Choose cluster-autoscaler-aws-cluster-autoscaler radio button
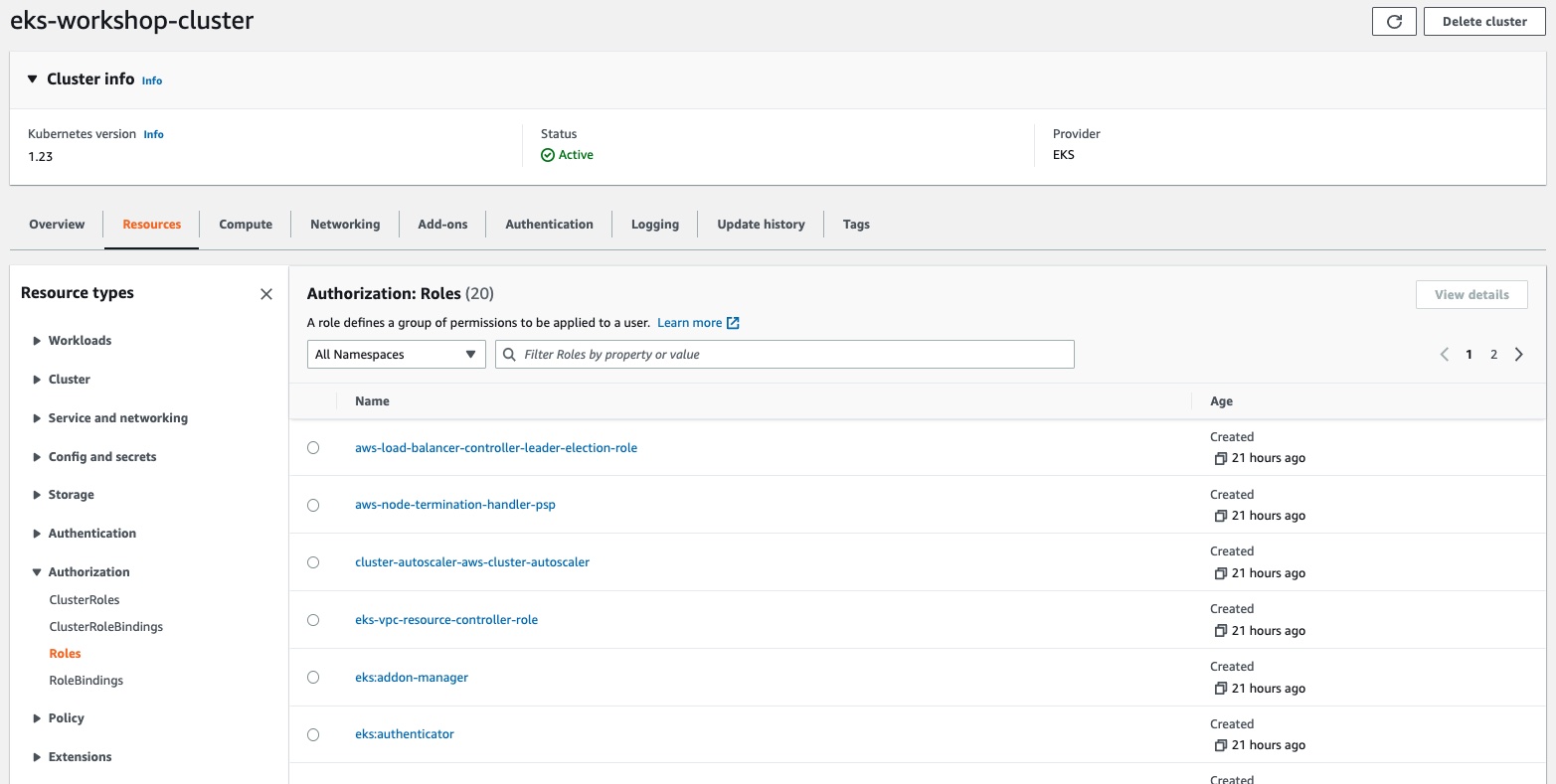This screenshot has height=784, width=1556. point(313,562)
